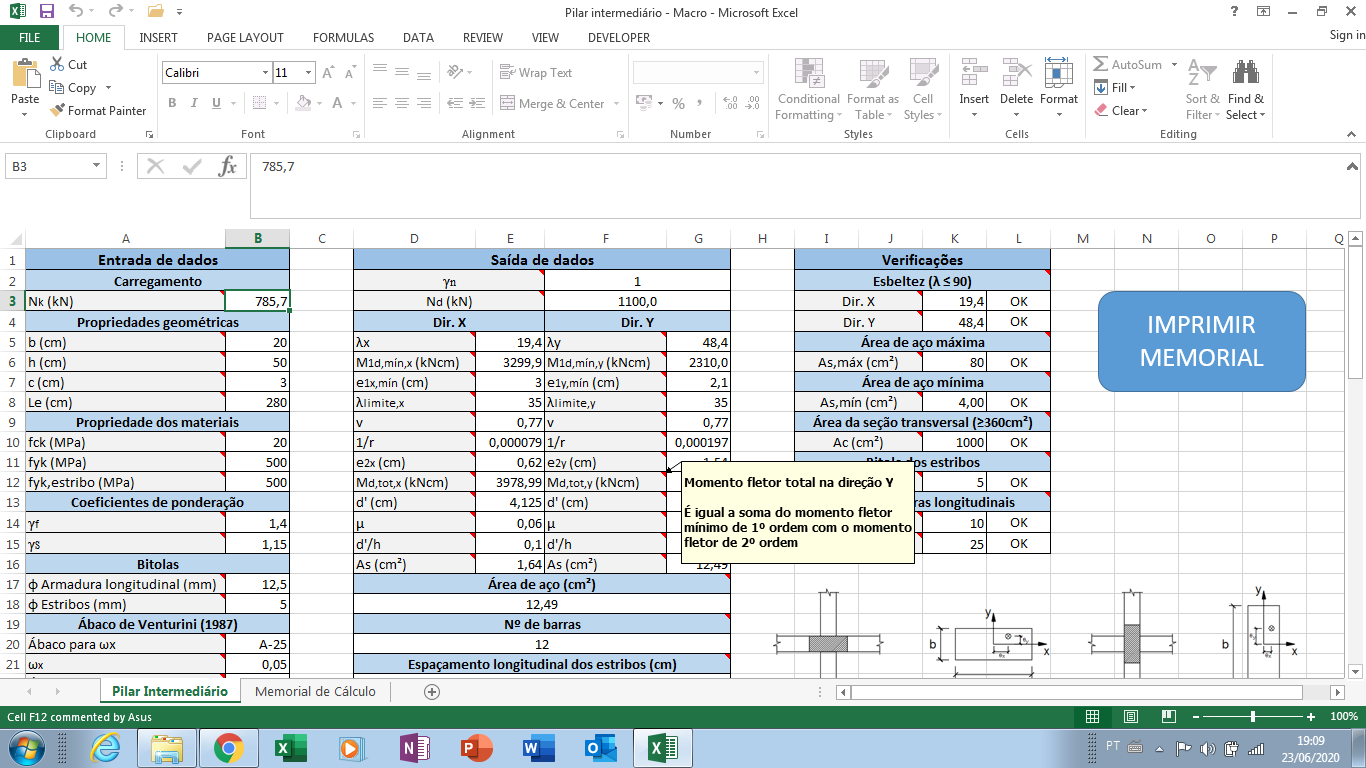Add a new sheet with plus button
The width and height of the screenshot is (1366, 768).
[432, 691]
